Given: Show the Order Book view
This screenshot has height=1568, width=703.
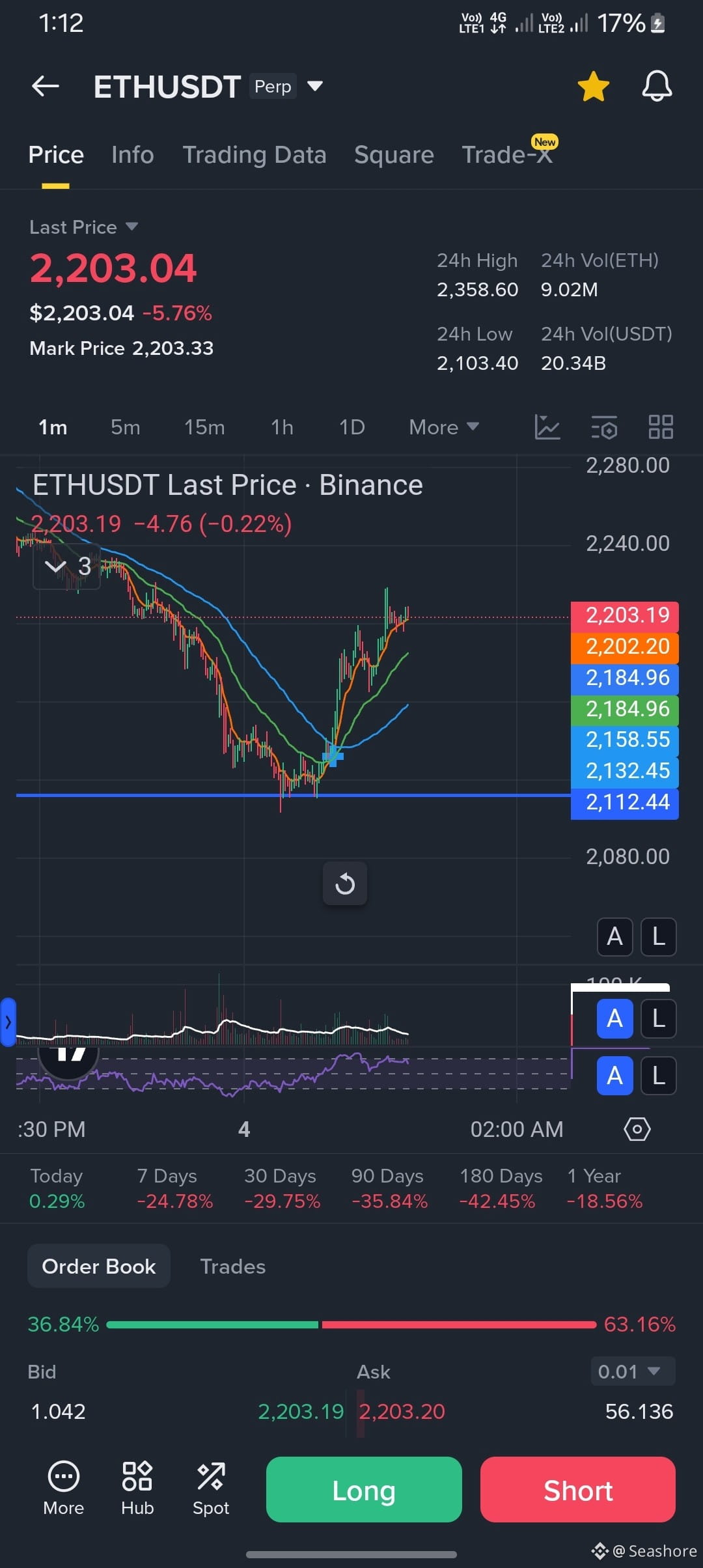Looking at the screenshot, I should tap(99, 1267).
